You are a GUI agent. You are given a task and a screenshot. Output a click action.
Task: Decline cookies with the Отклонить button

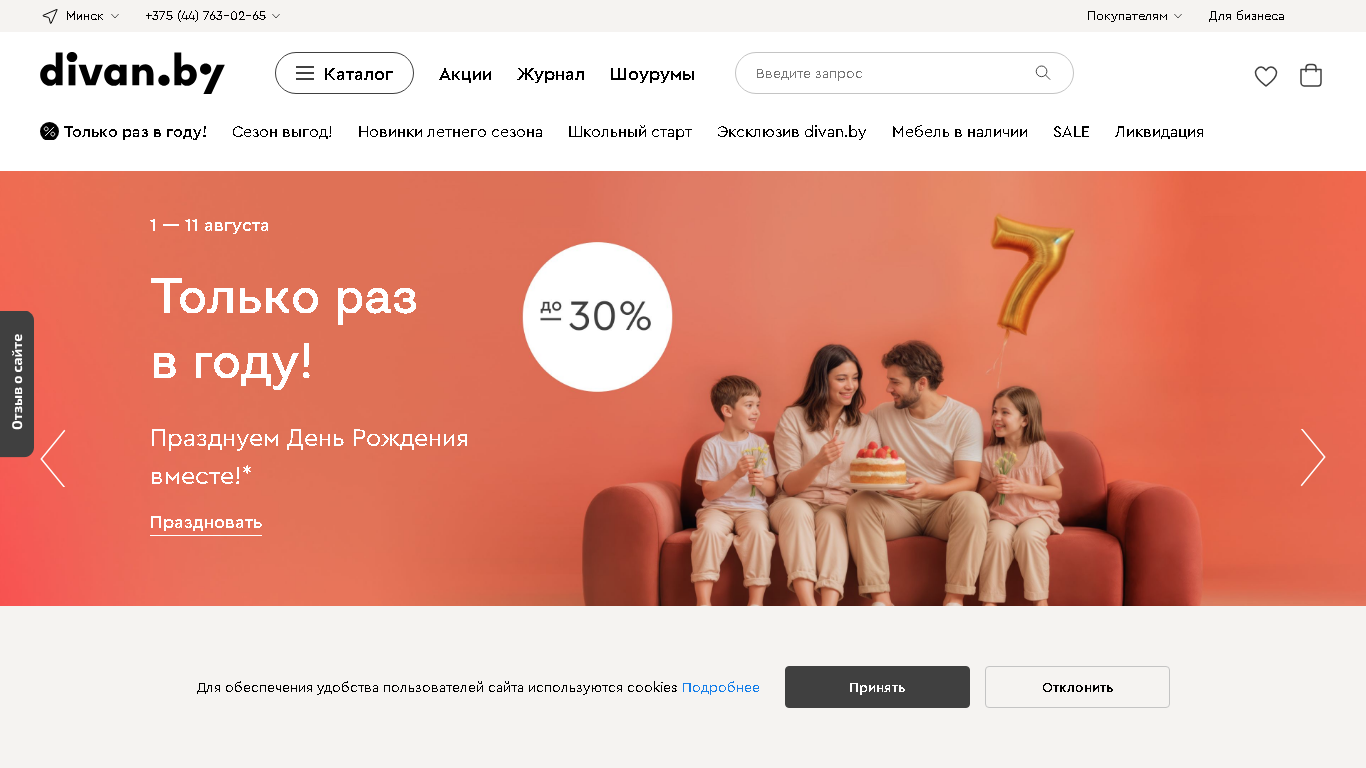pos(1077,687)
